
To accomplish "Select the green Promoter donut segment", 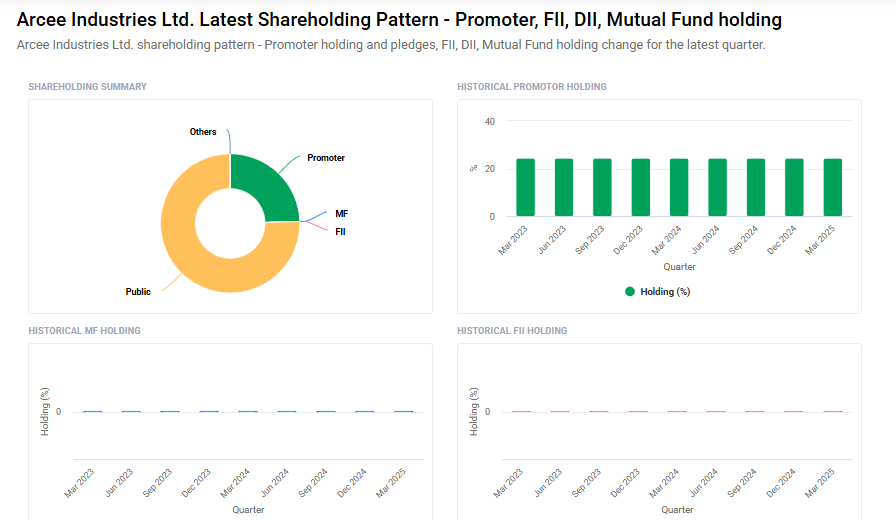I will point(266,186).
